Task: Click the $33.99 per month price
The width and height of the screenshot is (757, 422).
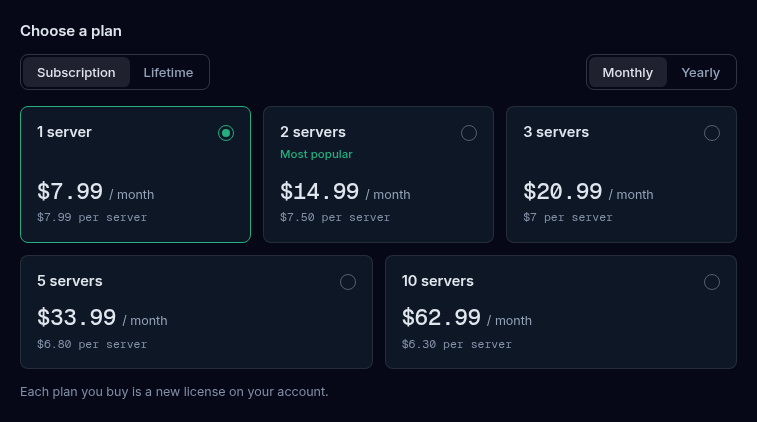Action: pyautogui.click(x=102, y=318)
